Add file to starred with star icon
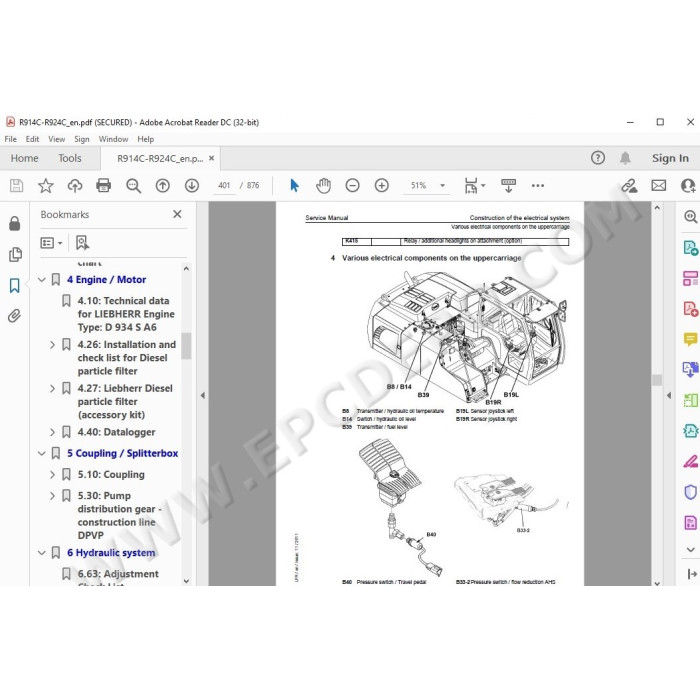The width and height of the screenshot is (700, 700). pos(46,185)
